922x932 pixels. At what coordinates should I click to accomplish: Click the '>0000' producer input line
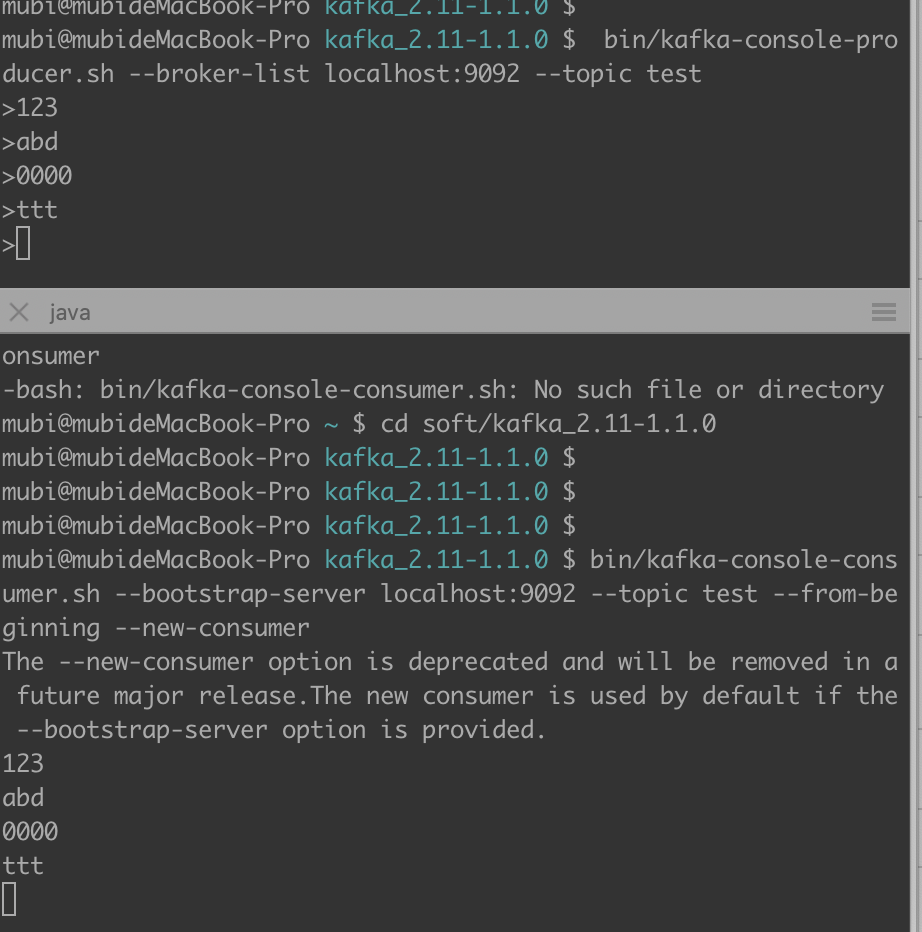point(37,176)
